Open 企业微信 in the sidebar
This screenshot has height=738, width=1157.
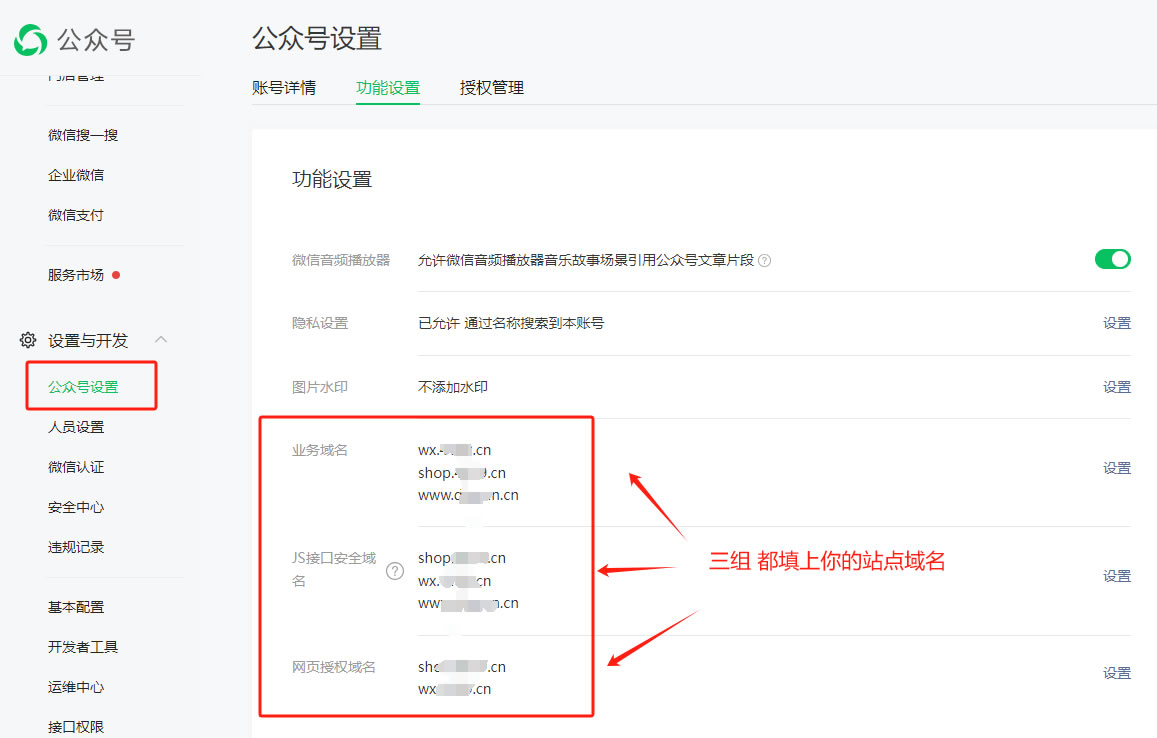click(76, 175)
